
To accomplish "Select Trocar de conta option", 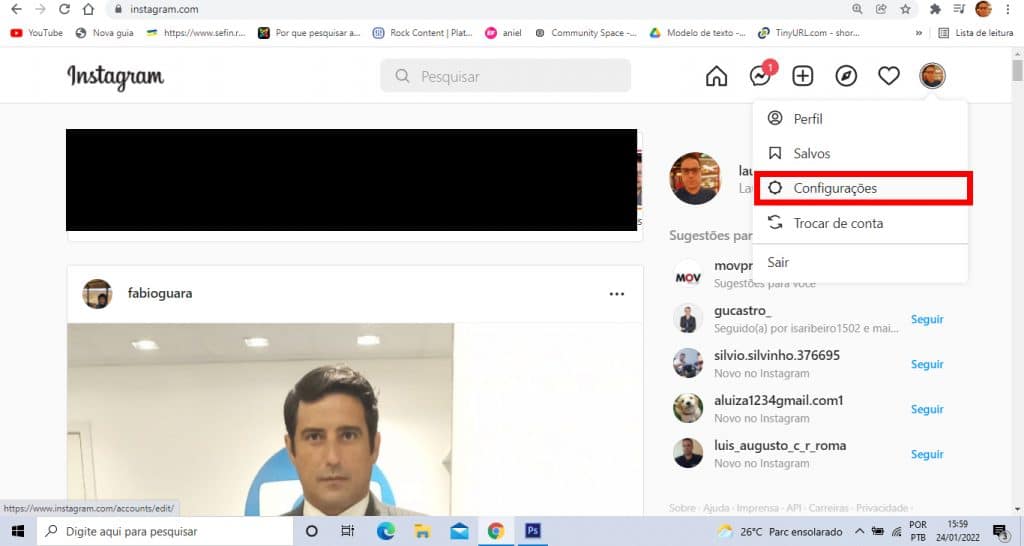I will click(x=860, y=223).
